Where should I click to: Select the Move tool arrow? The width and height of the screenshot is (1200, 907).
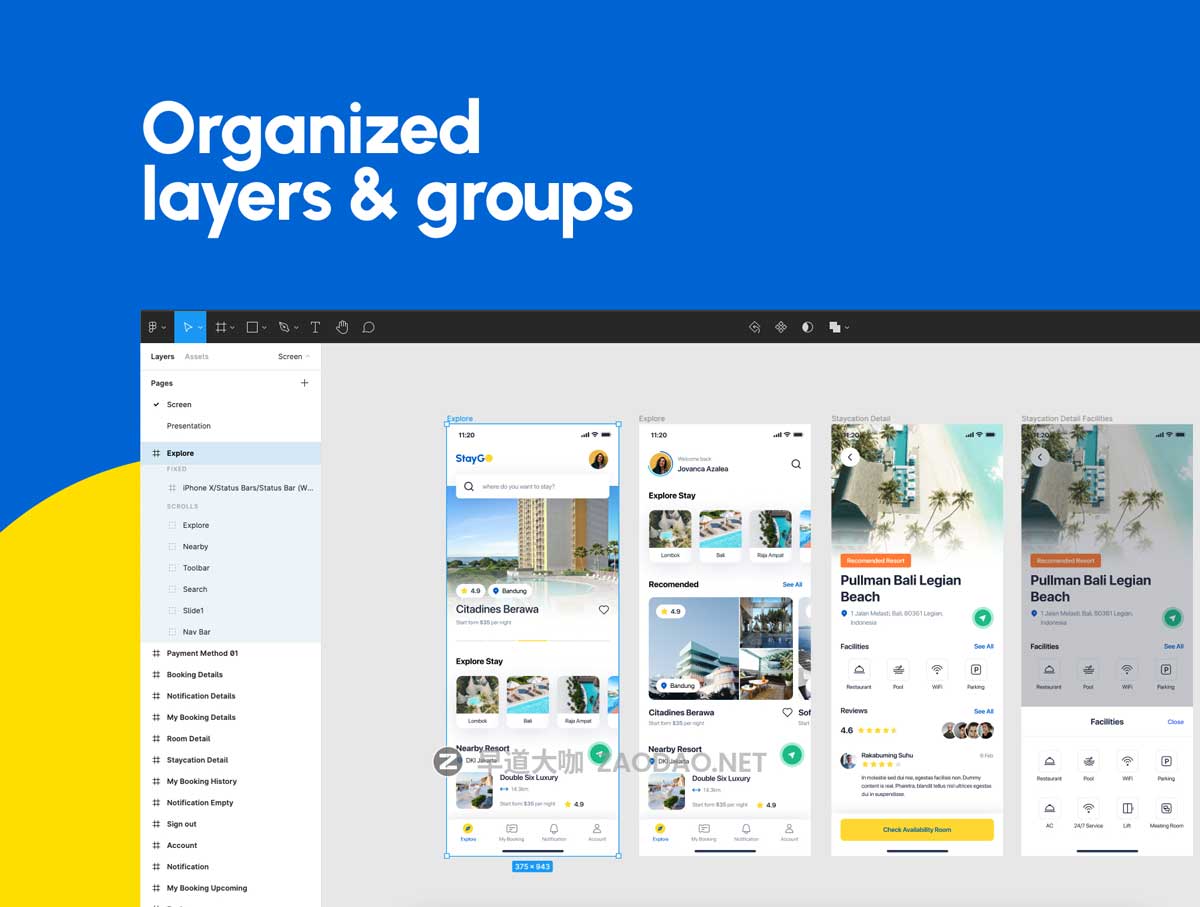[x=187, y=327]
